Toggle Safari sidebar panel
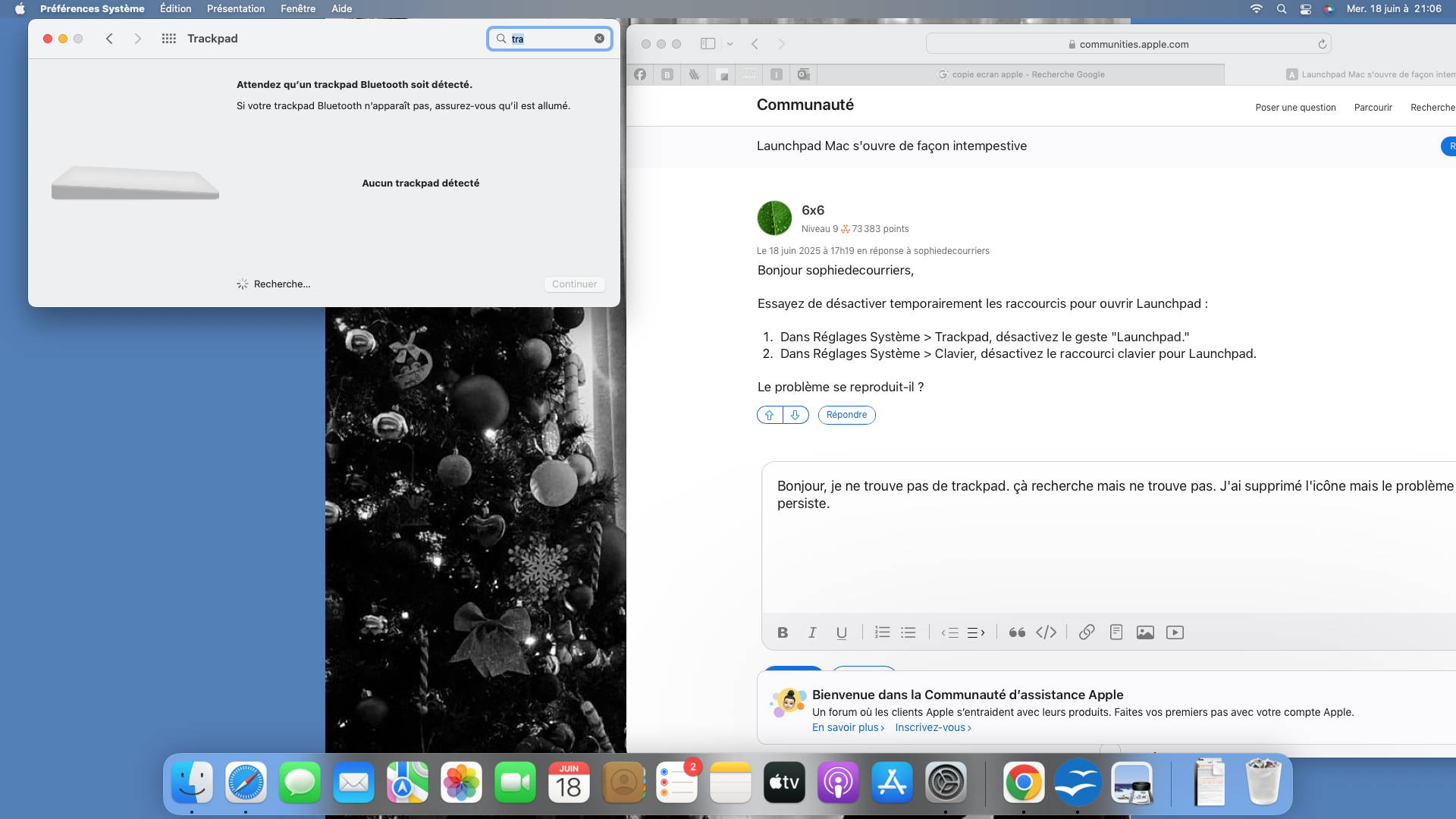1456x819 pixels. pos(708,44)
